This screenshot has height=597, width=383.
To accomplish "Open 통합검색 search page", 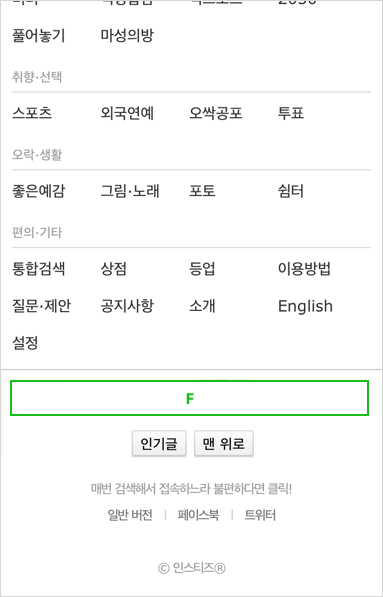I will (38, 269).
